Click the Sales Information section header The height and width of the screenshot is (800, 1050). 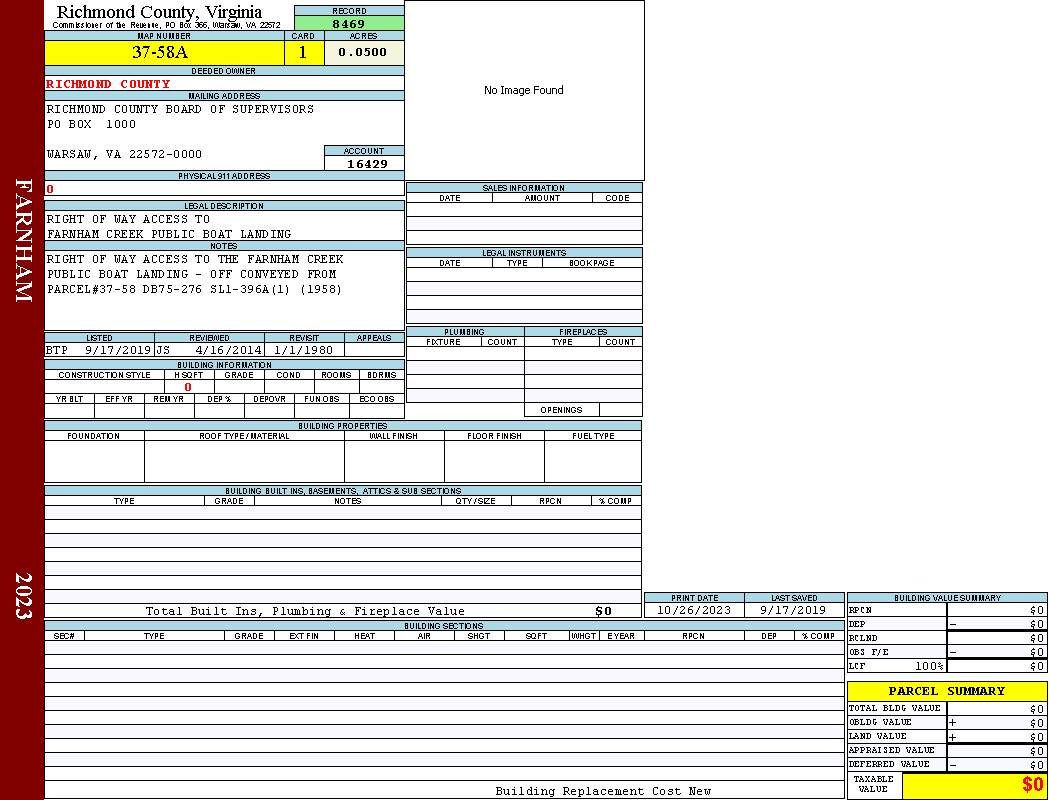pyautogui.click(x=524, y=188)
